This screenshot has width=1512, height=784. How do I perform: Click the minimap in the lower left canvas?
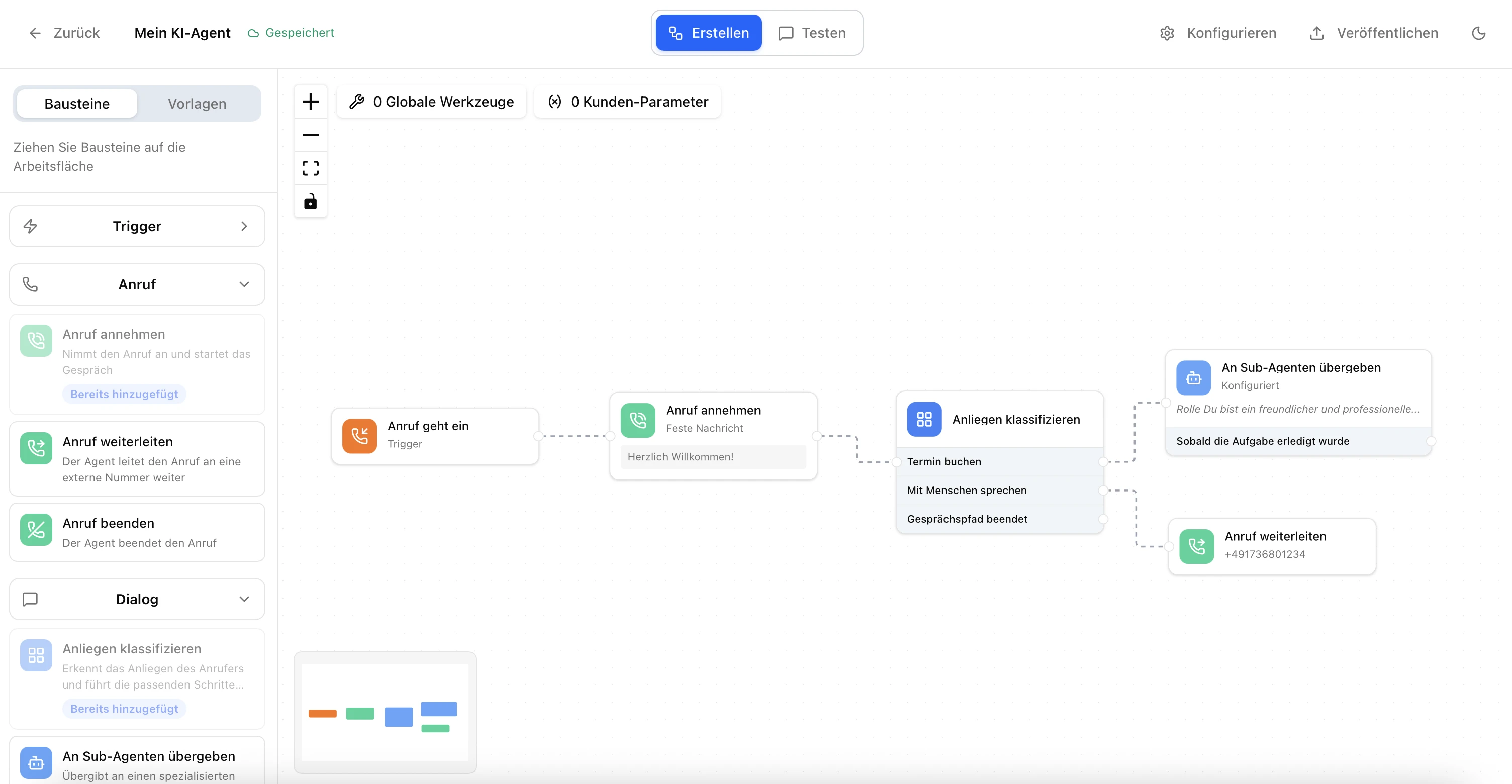[385, 713]
